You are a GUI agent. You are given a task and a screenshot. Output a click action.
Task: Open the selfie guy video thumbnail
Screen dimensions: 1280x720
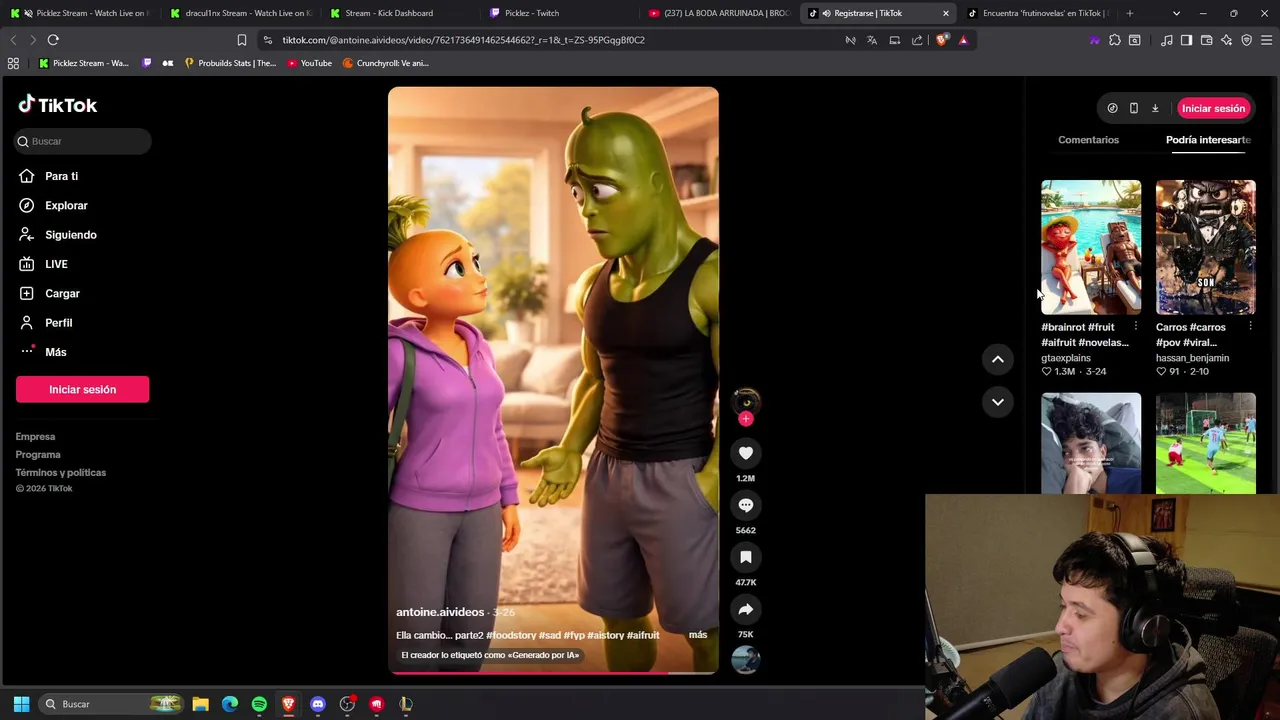[x=1090, y=443]
